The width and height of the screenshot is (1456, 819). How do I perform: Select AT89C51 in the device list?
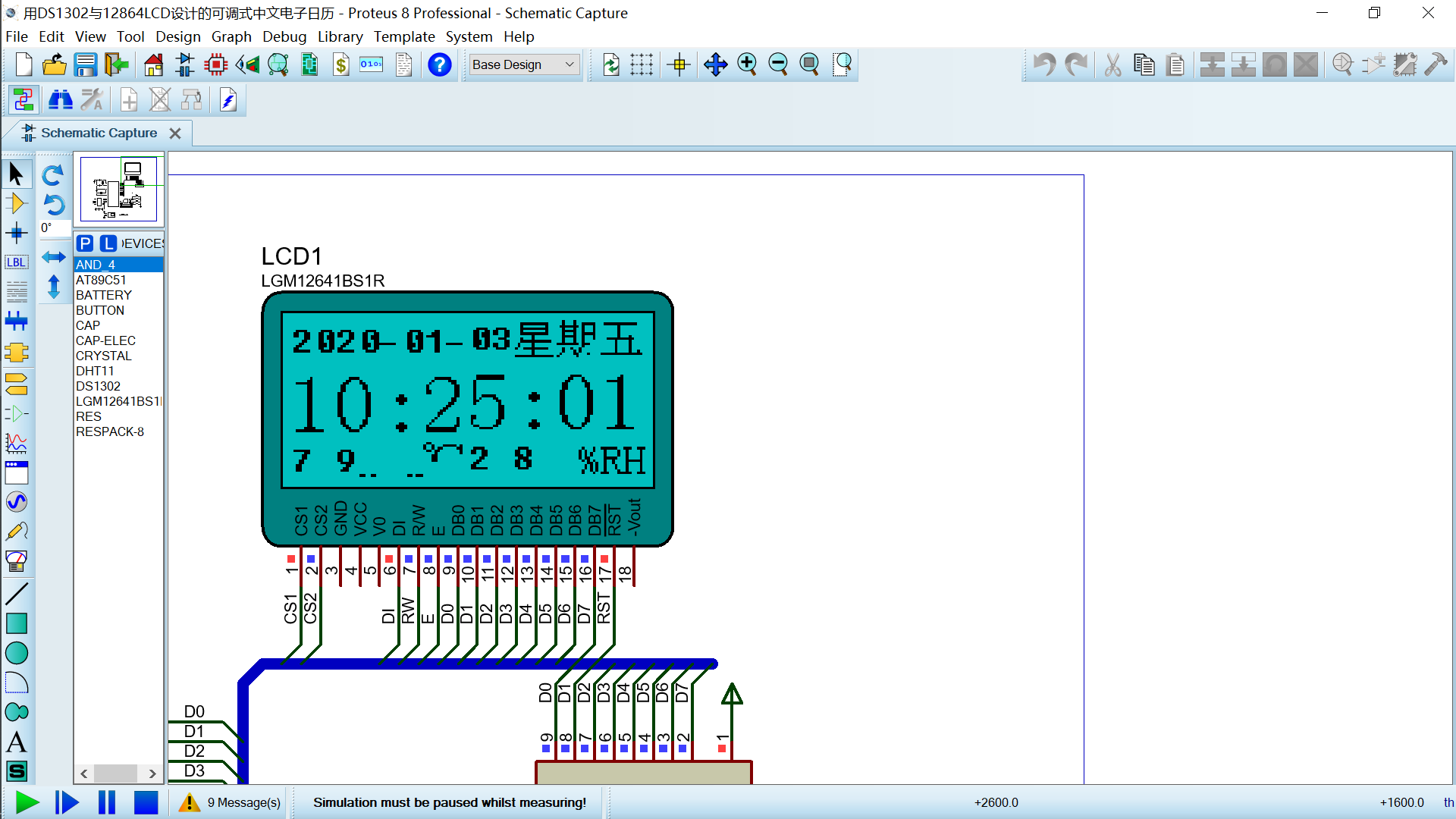point(119,280)
